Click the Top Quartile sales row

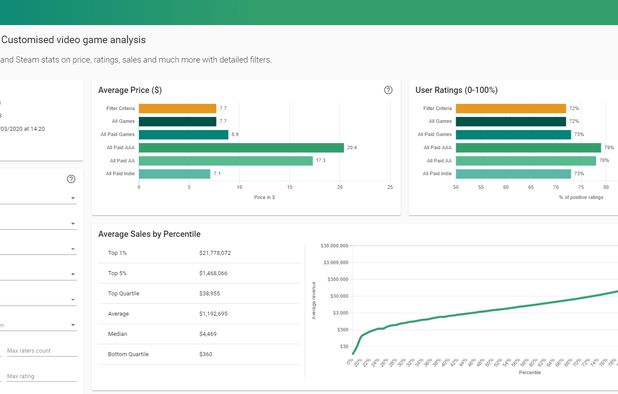[199, 294]
